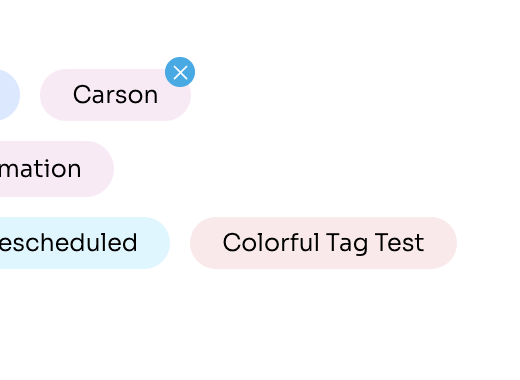
Task: Pick the rose-colored Colorful Tag Test pill
Action: tap(323, 243)
